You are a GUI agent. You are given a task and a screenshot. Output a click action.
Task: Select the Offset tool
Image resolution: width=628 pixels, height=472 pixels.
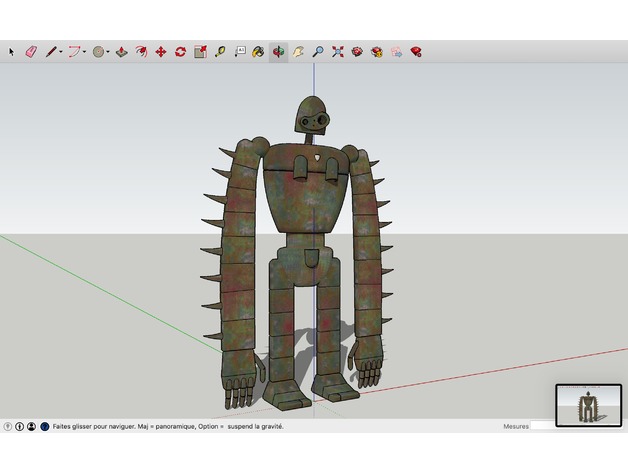pyautogui.click(x=141, y=52)
